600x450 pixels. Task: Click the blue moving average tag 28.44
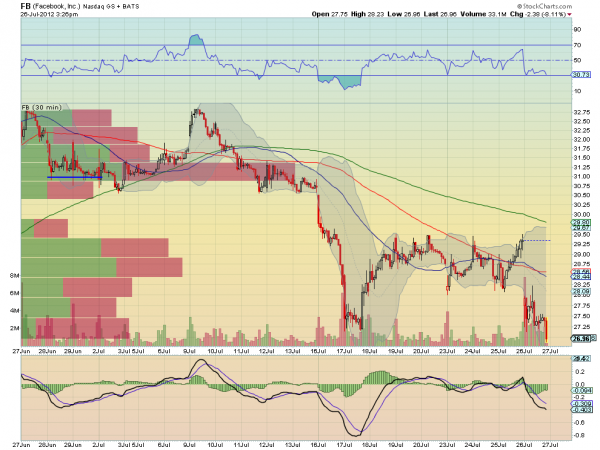click(x=581, y=276)
